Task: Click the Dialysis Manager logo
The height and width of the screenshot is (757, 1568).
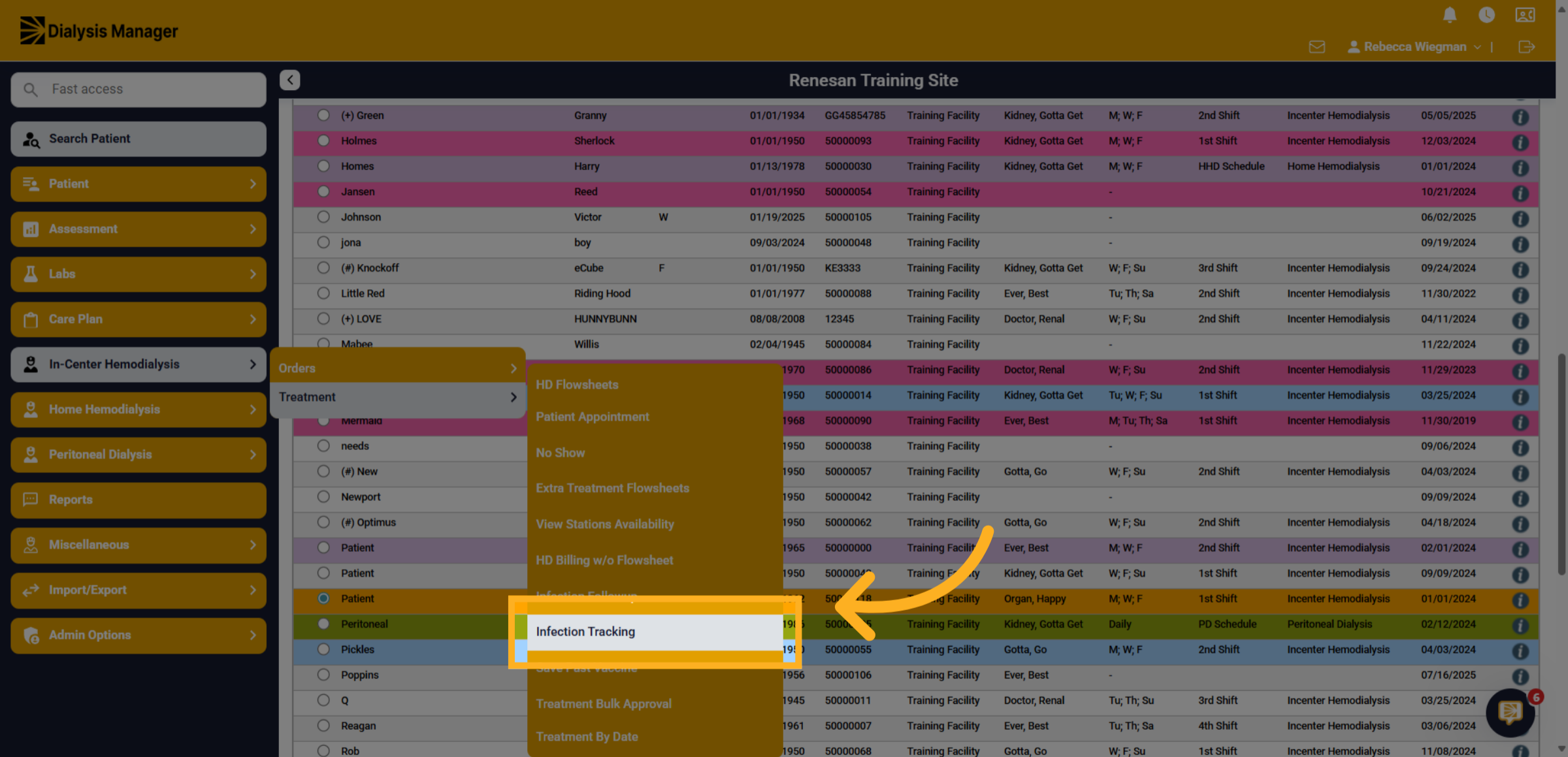Action: click(x=99, y=31)
